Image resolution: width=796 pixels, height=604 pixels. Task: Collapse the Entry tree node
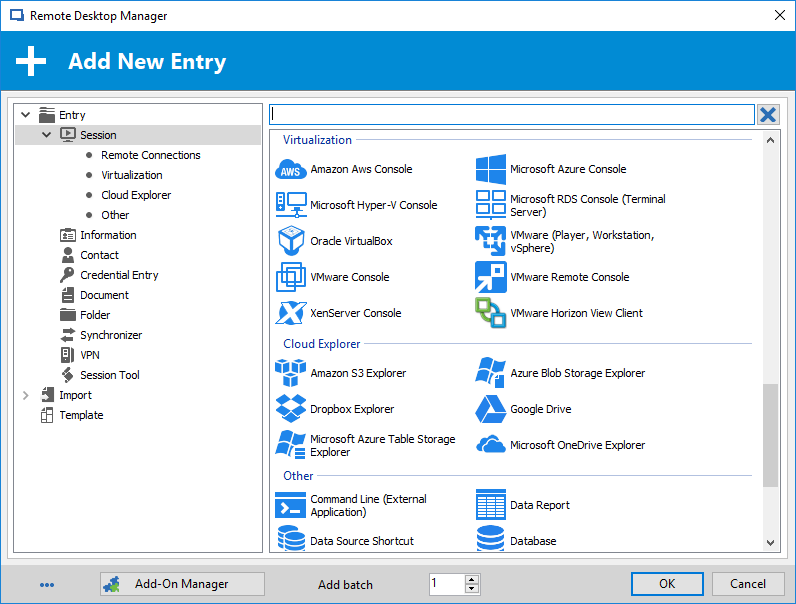pos(26,115)
